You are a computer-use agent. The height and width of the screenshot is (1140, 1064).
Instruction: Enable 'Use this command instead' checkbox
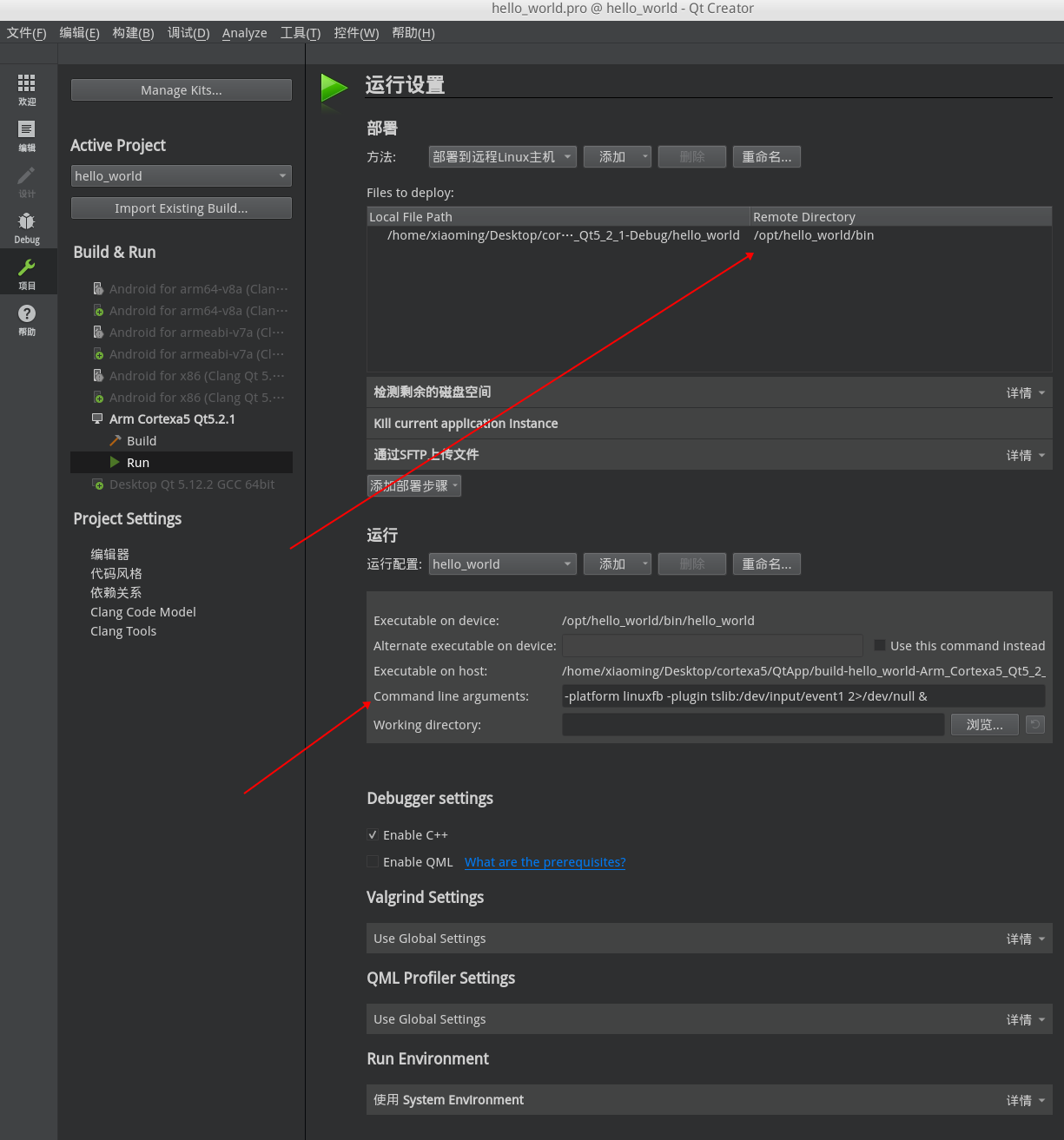880,645
